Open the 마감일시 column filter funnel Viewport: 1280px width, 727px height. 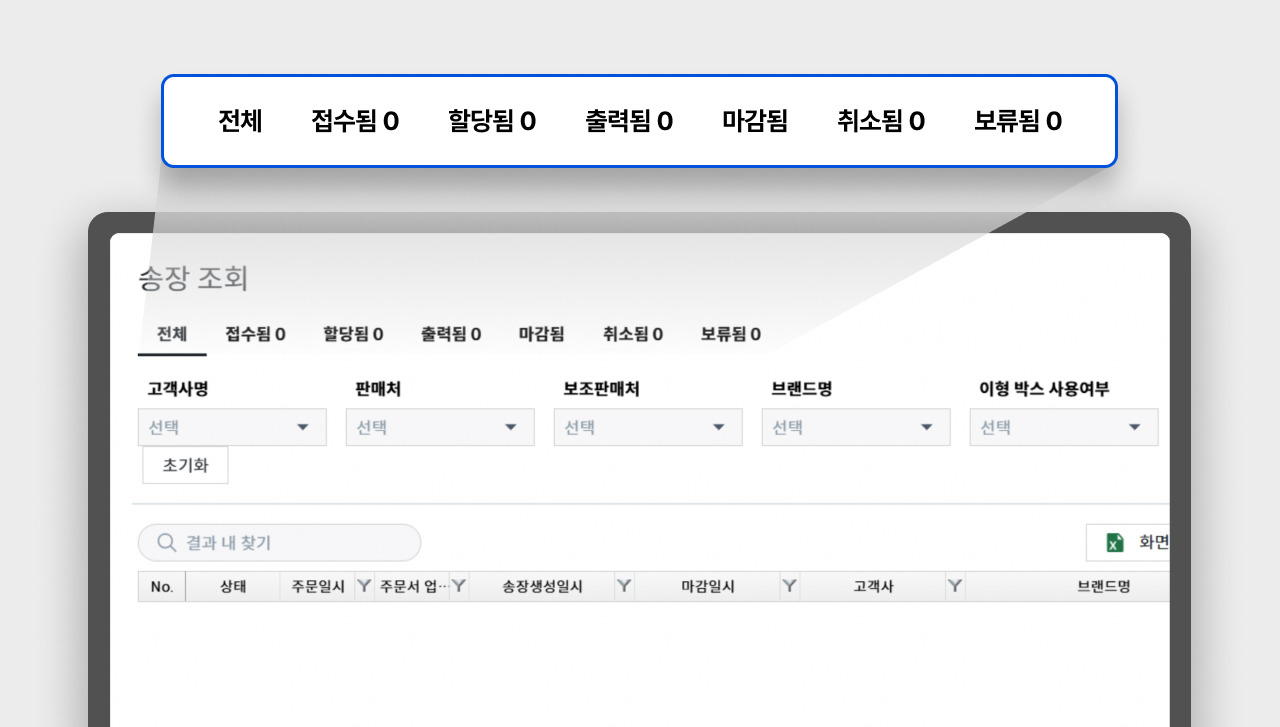(x=790, y=586)
